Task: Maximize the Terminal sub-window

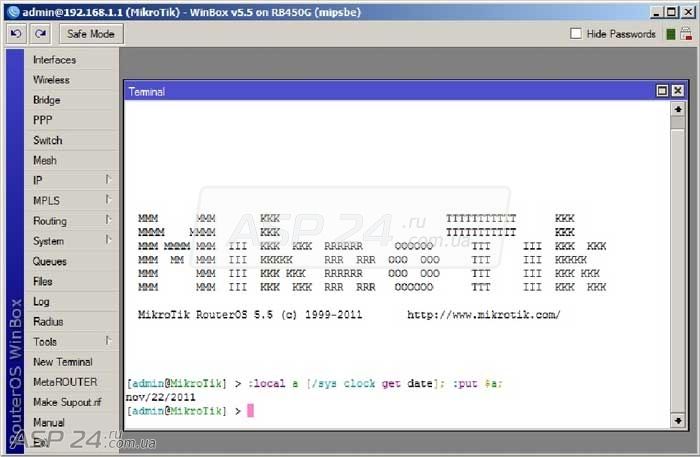Action: pyautogui.click(x=662, y=91)
